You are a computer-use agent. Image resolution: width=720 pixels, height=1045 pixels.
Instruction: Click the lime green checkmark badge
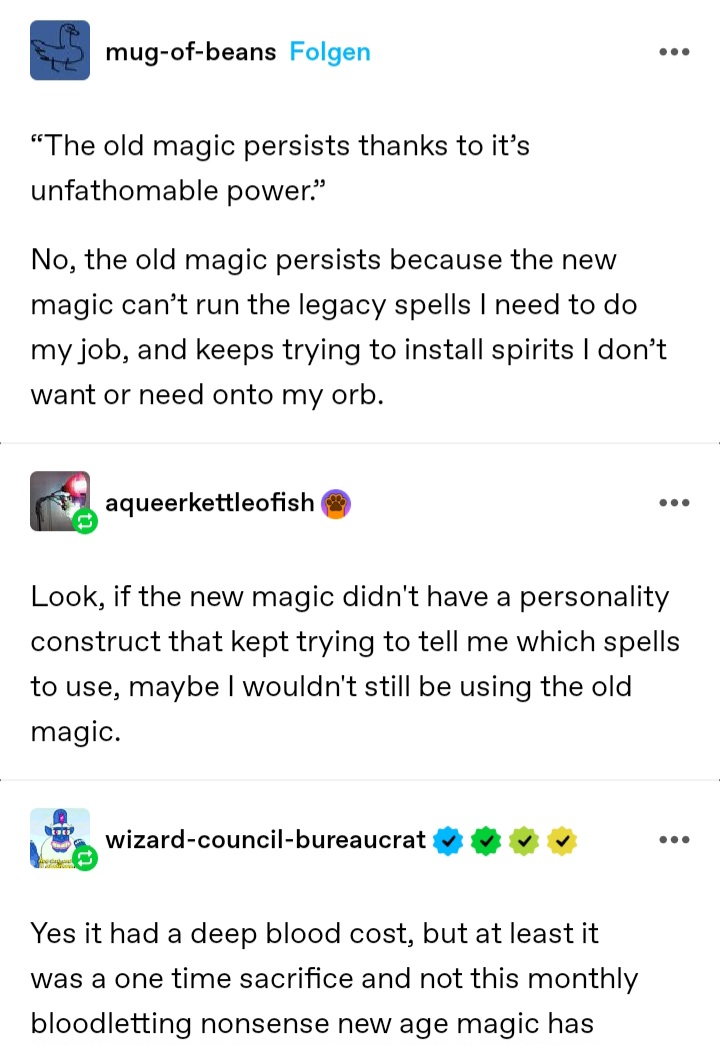point(524,841)
